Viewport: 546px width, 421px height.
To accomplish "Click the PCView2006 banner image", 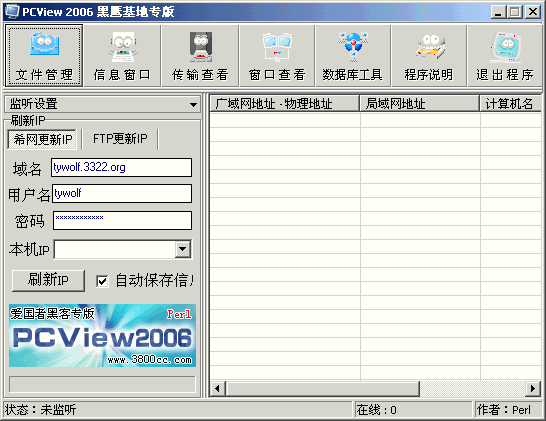I will (102, 336).
